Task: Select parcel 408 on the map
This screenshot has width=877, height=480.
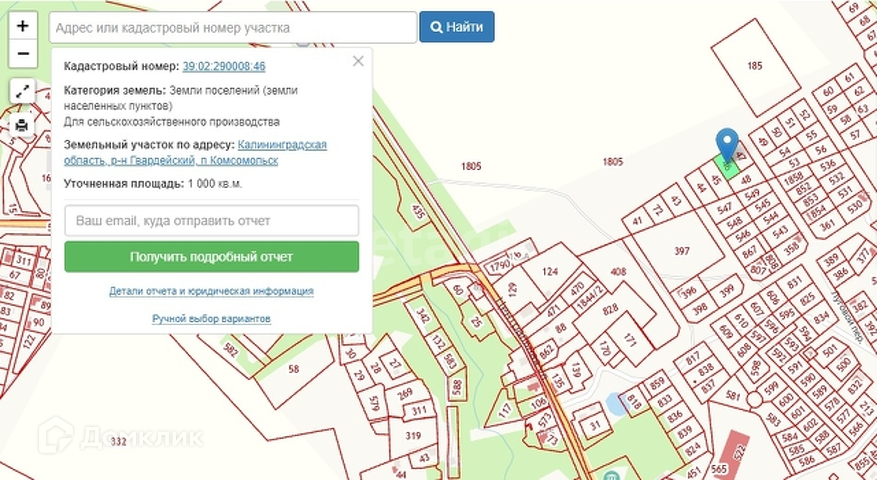Action: (617, 272)
